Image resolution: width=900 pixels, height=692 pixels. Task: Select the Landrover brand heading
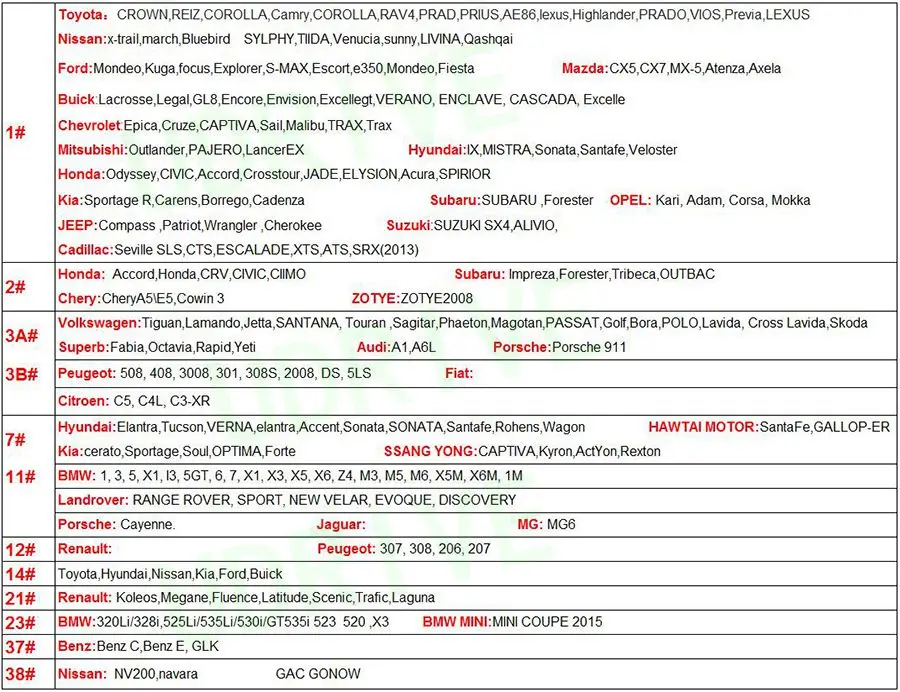point(93,500)
